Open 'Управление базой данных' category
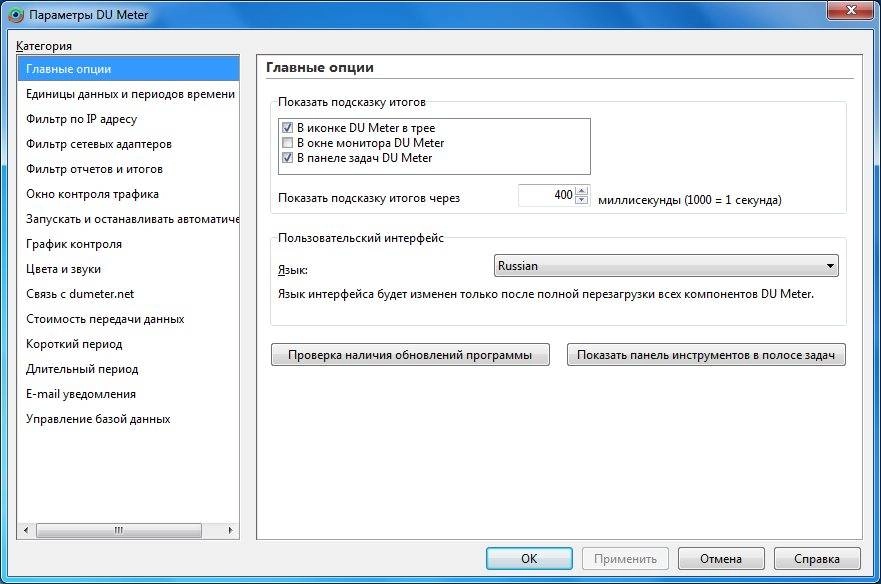The image size is (881, 584). tap(128, 419)
